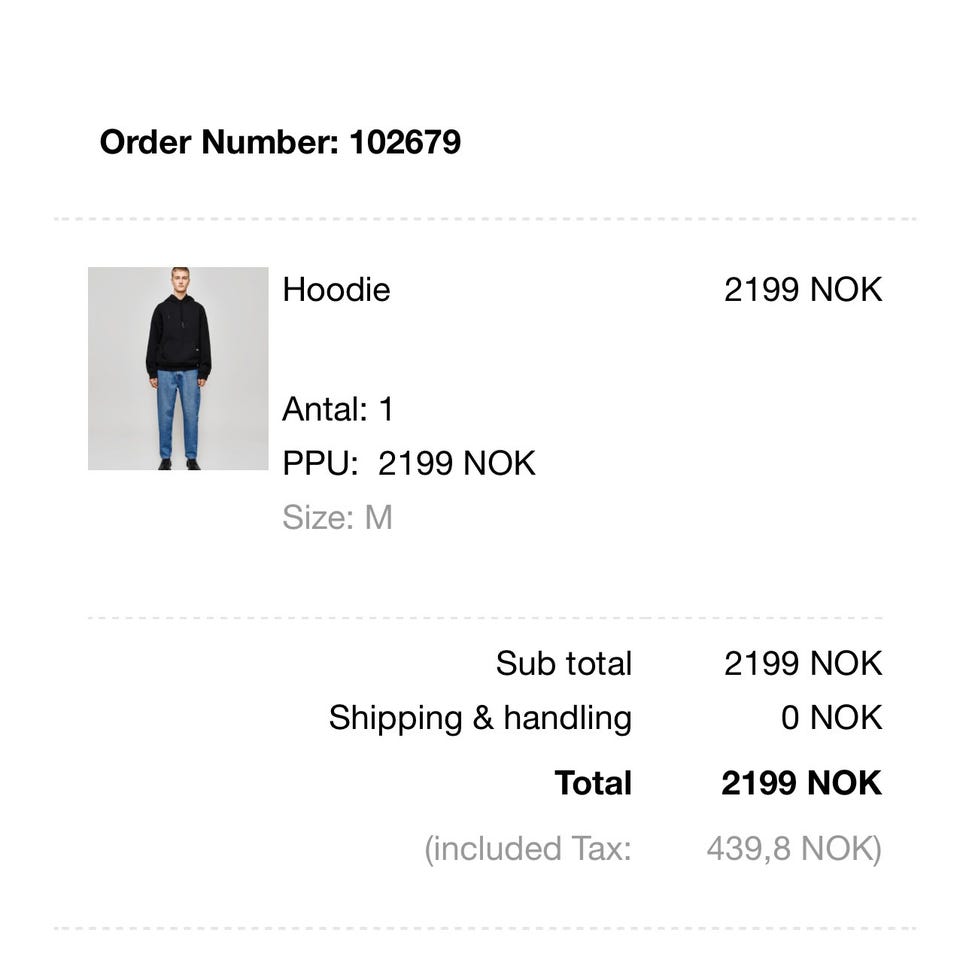Click the item price beside Hoodie
The image size is (960, 966).
803,290
